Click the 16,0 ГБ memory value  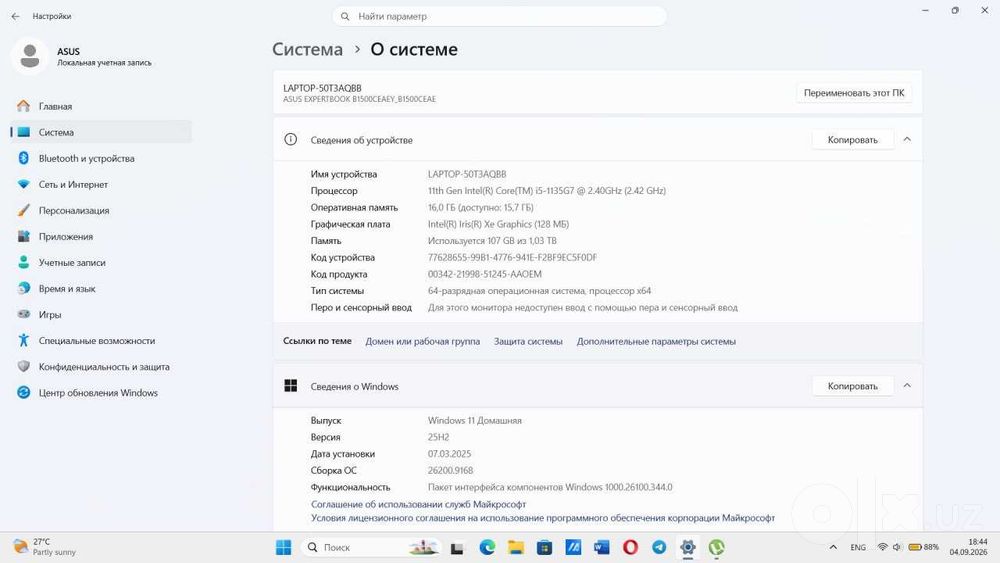click(480, 207)
